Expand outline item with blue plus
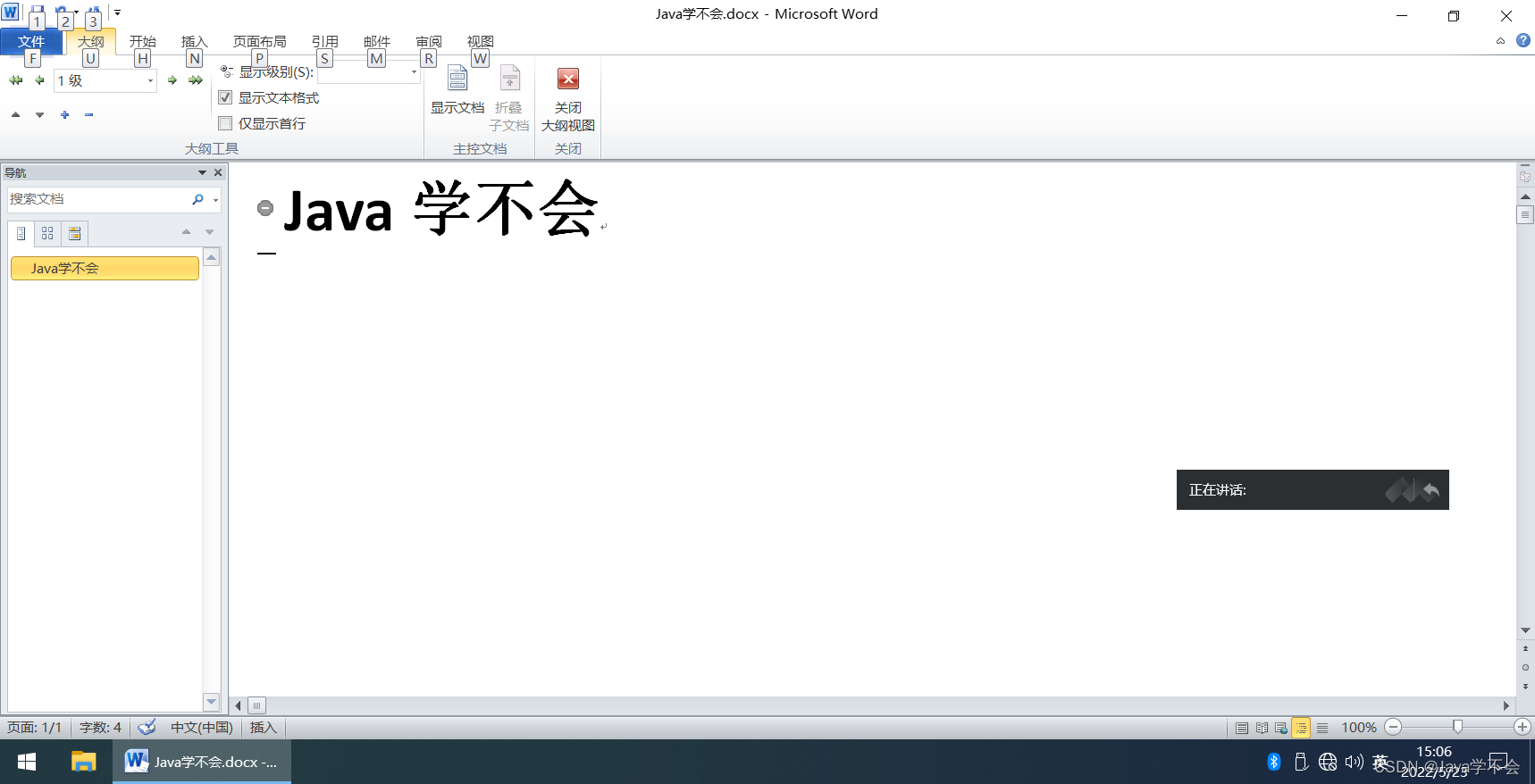 tap(64, 114)
